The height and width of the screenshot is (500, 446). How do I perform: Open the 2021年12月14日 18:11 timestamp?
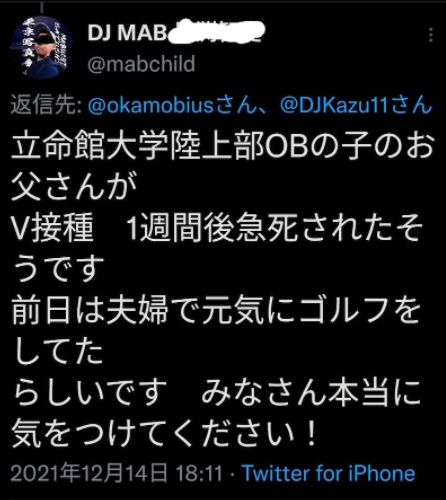tap(116, 473)
